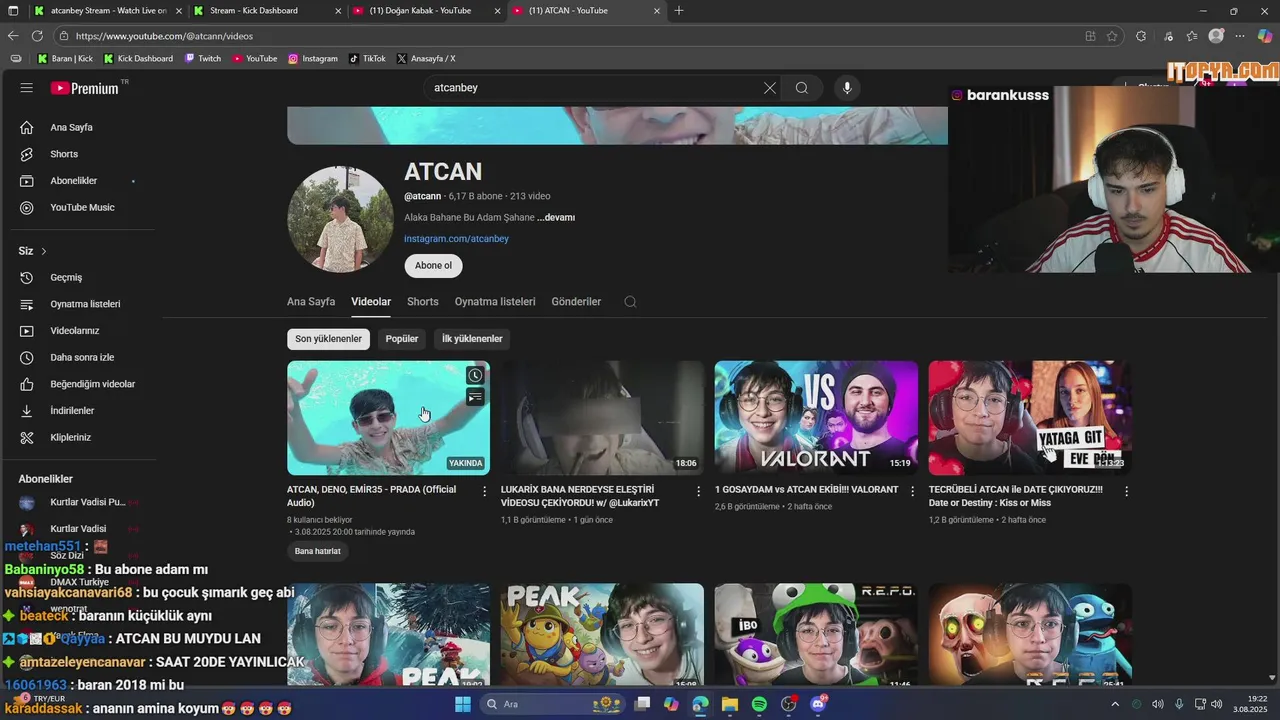The image size is (1280, 720).
Task: Click the Abone ol button
Action: [x=433, y=266]
